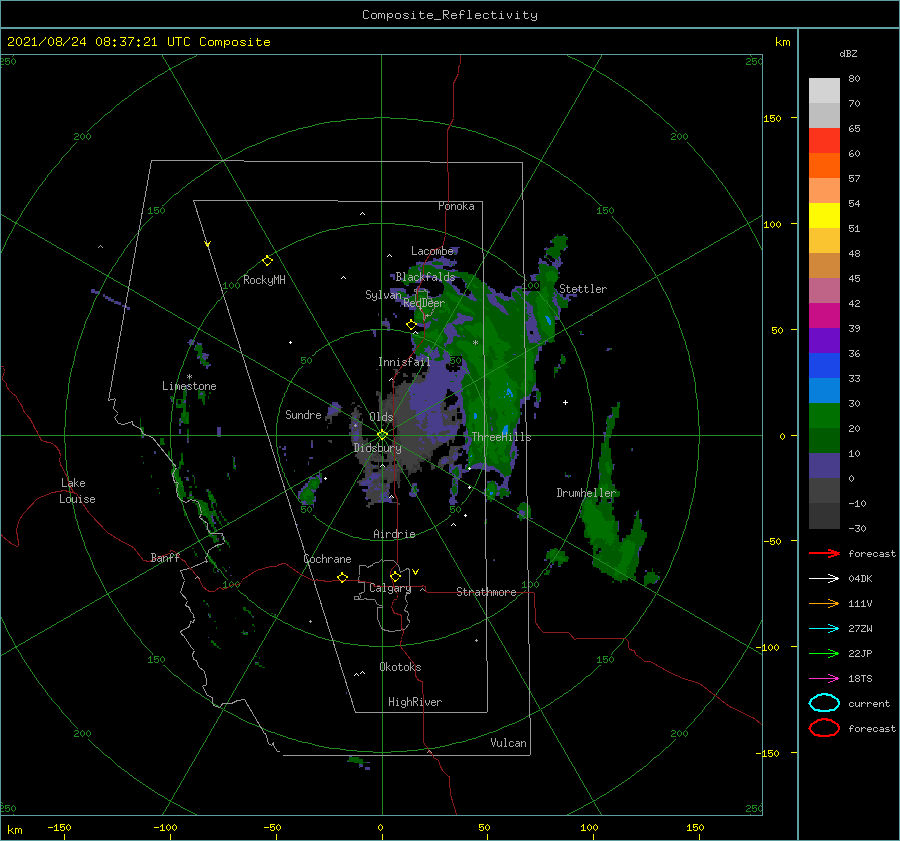Click the Sundre city label

303,414
